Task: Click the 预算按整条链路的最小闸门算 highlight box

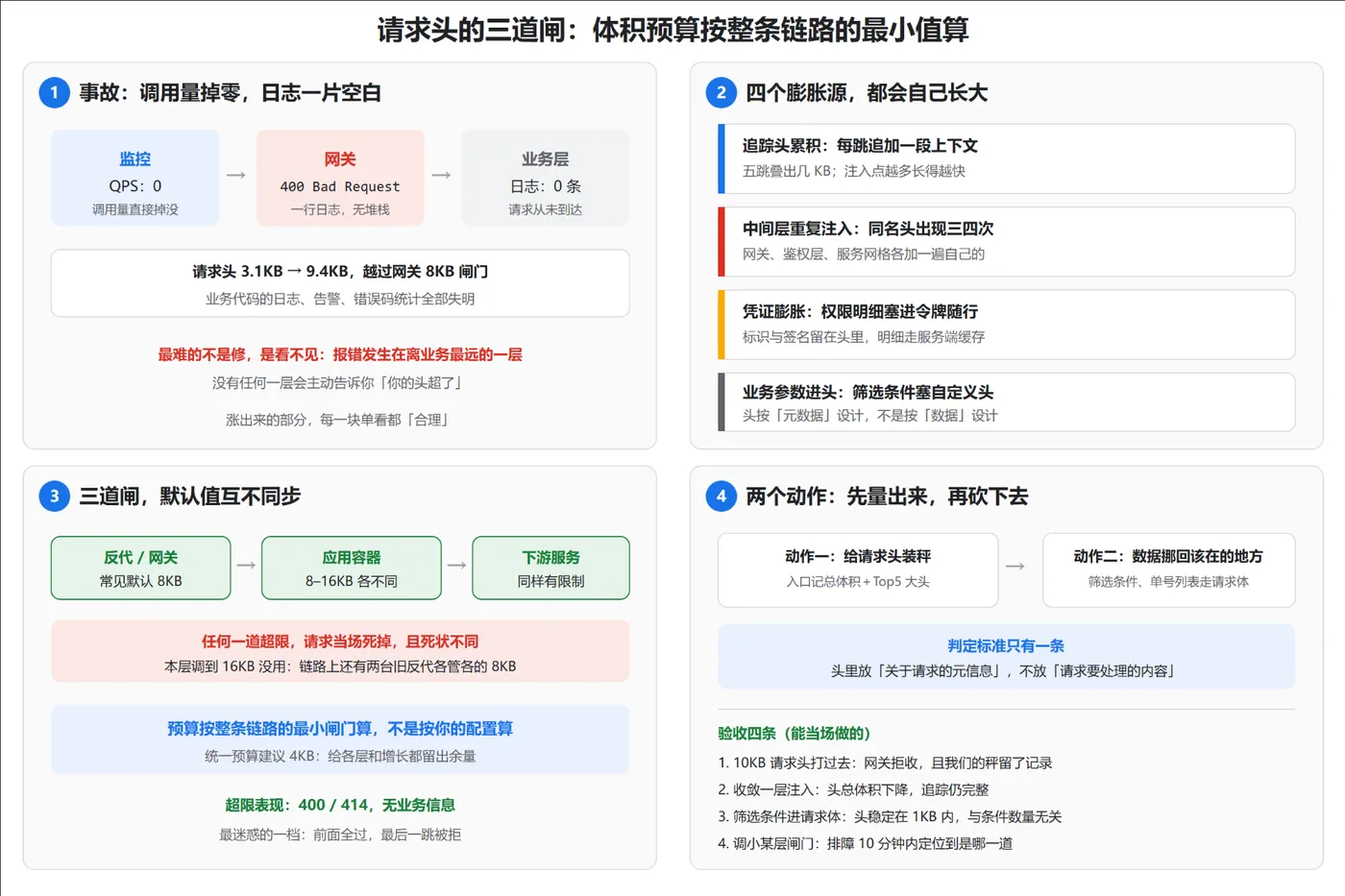Action: tap(340, 739)
